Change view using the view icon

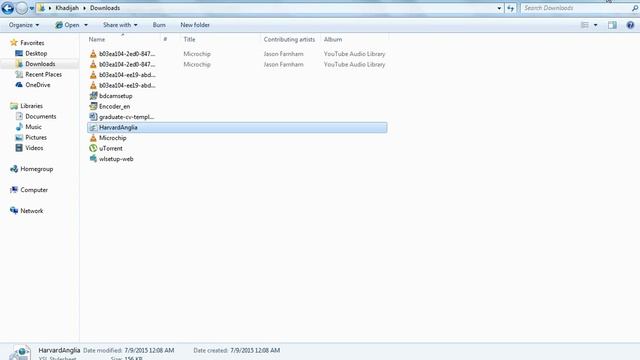coord(584,25)
